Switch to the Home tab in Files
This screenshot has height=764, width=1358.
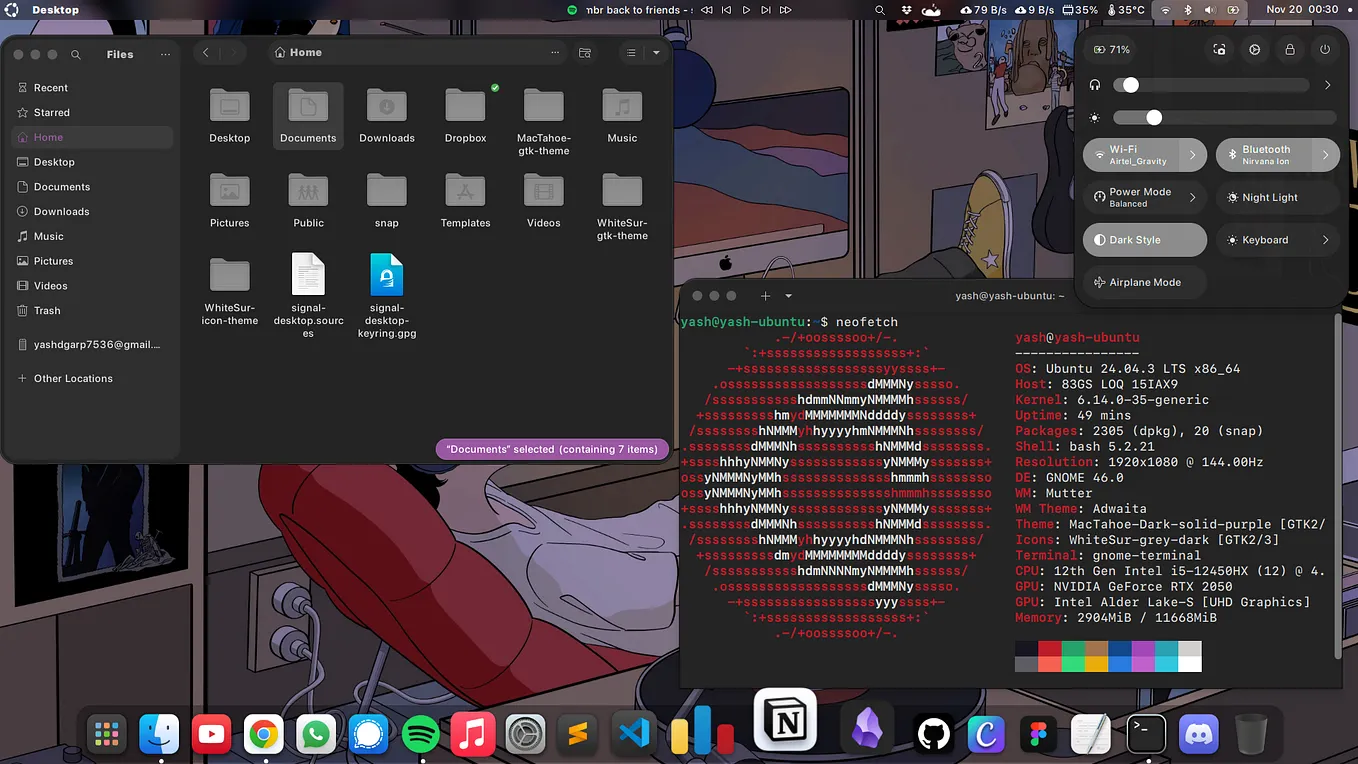[300, 51]
